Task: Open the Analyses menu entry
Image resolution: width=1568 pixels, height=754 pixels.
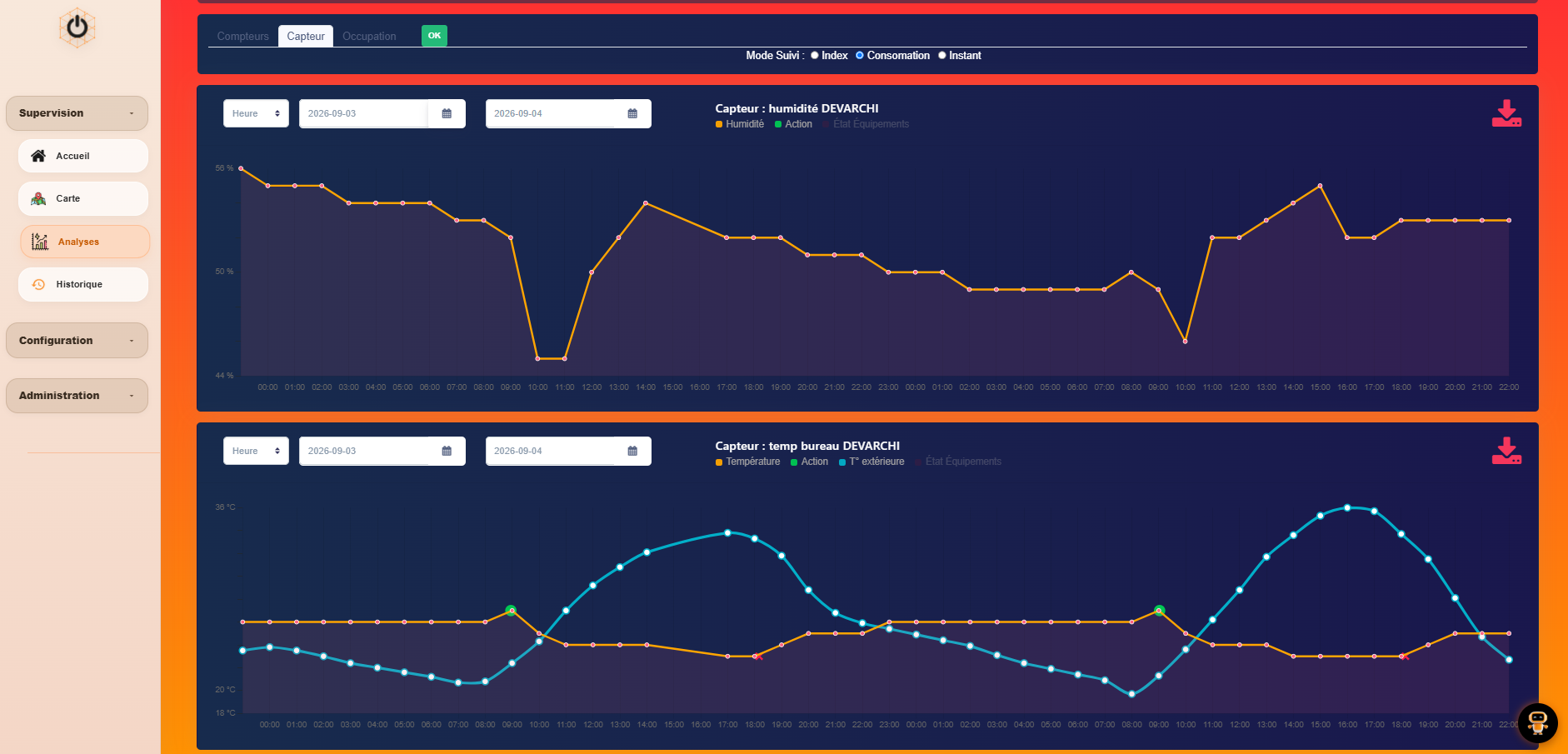Action: pos(85,242)
